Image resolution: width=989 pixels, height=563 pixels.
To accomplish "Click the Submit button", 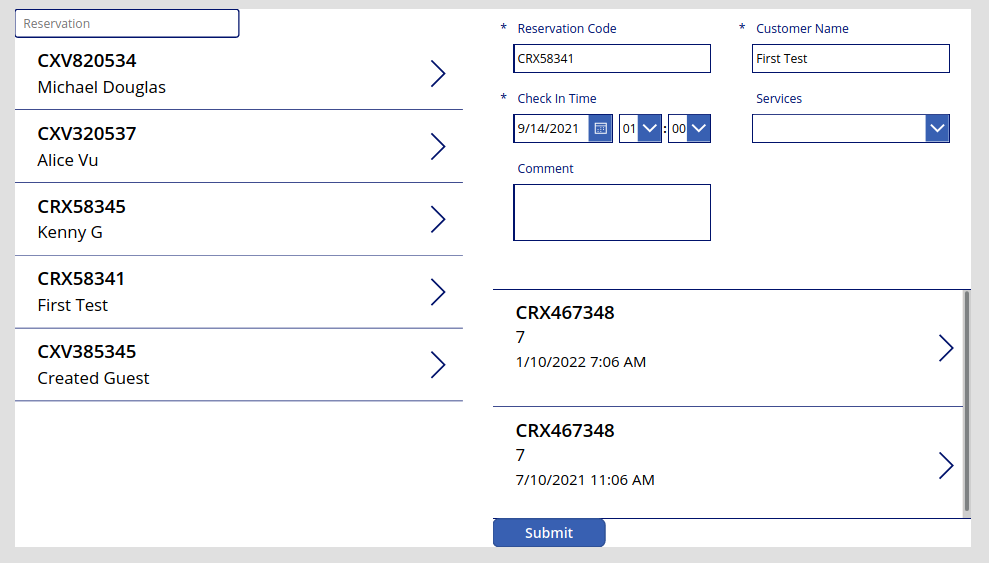I will click(549, 533).
